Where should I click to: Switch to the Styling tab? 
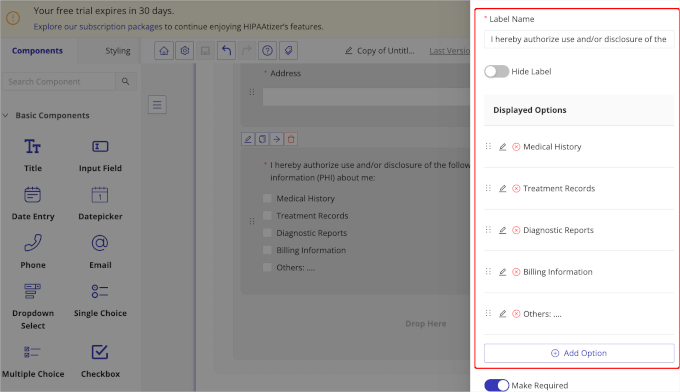(118, 51)
